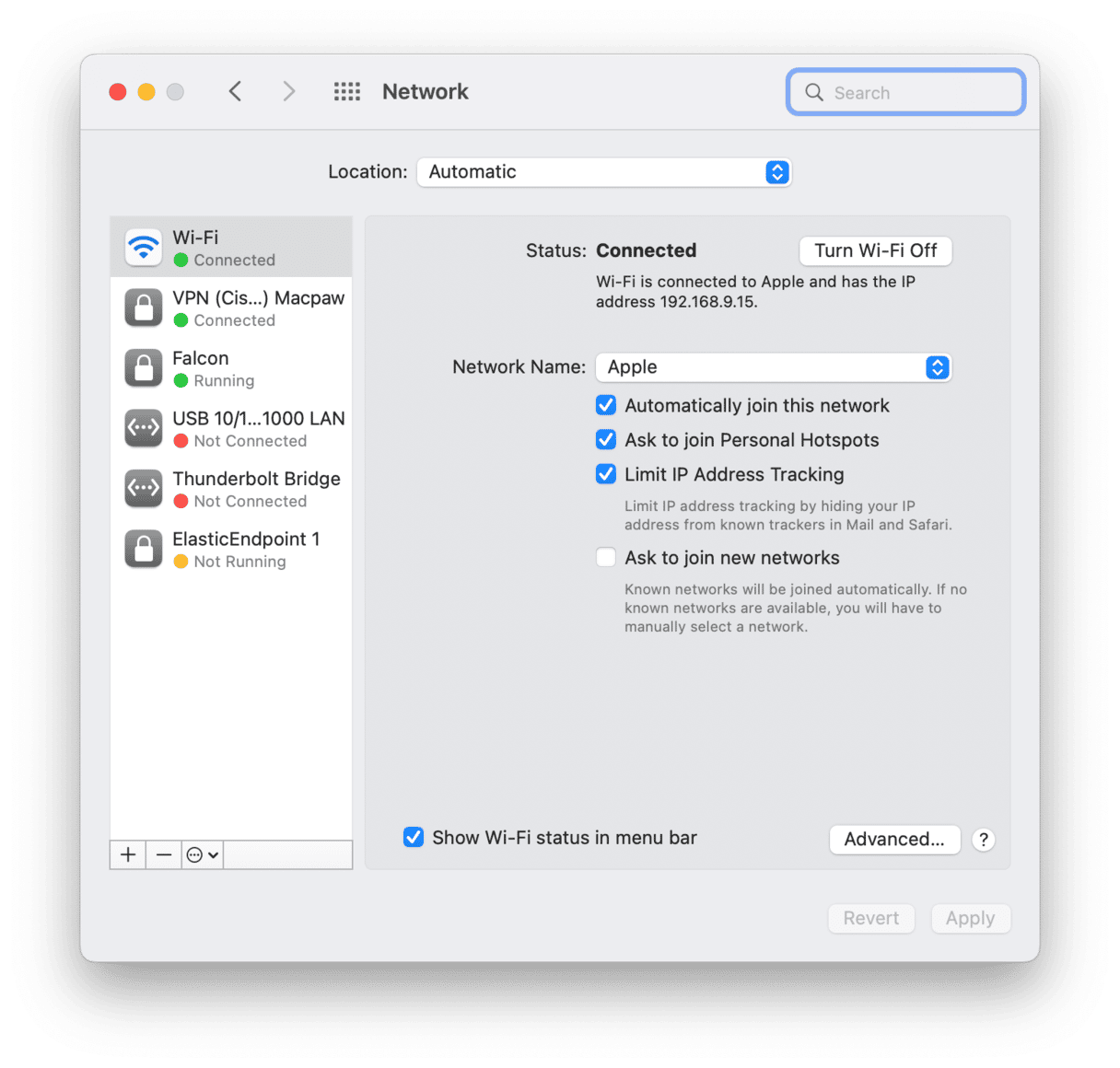Go forward with the right chevron
The image size is (1120, 1068).
[x=289, y=91]
